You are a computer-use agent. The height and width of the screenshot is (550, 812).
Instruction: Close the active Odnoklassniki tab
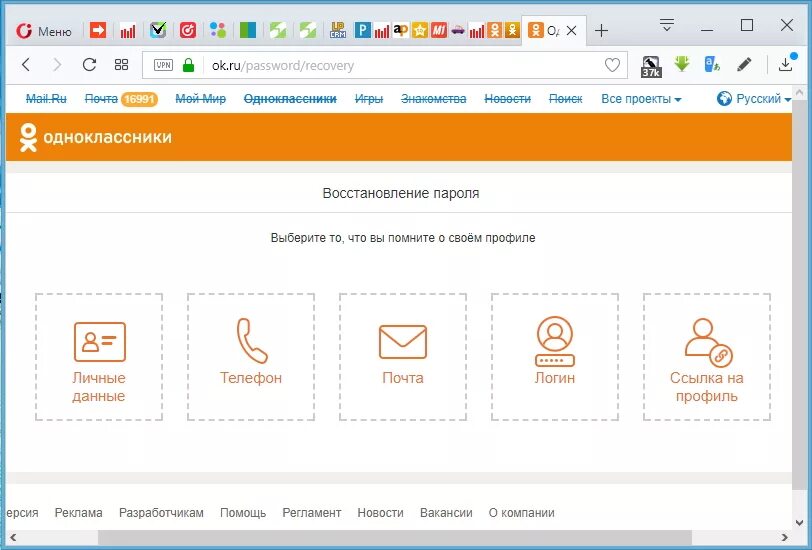pyautogui.click(x=572, y=31)
